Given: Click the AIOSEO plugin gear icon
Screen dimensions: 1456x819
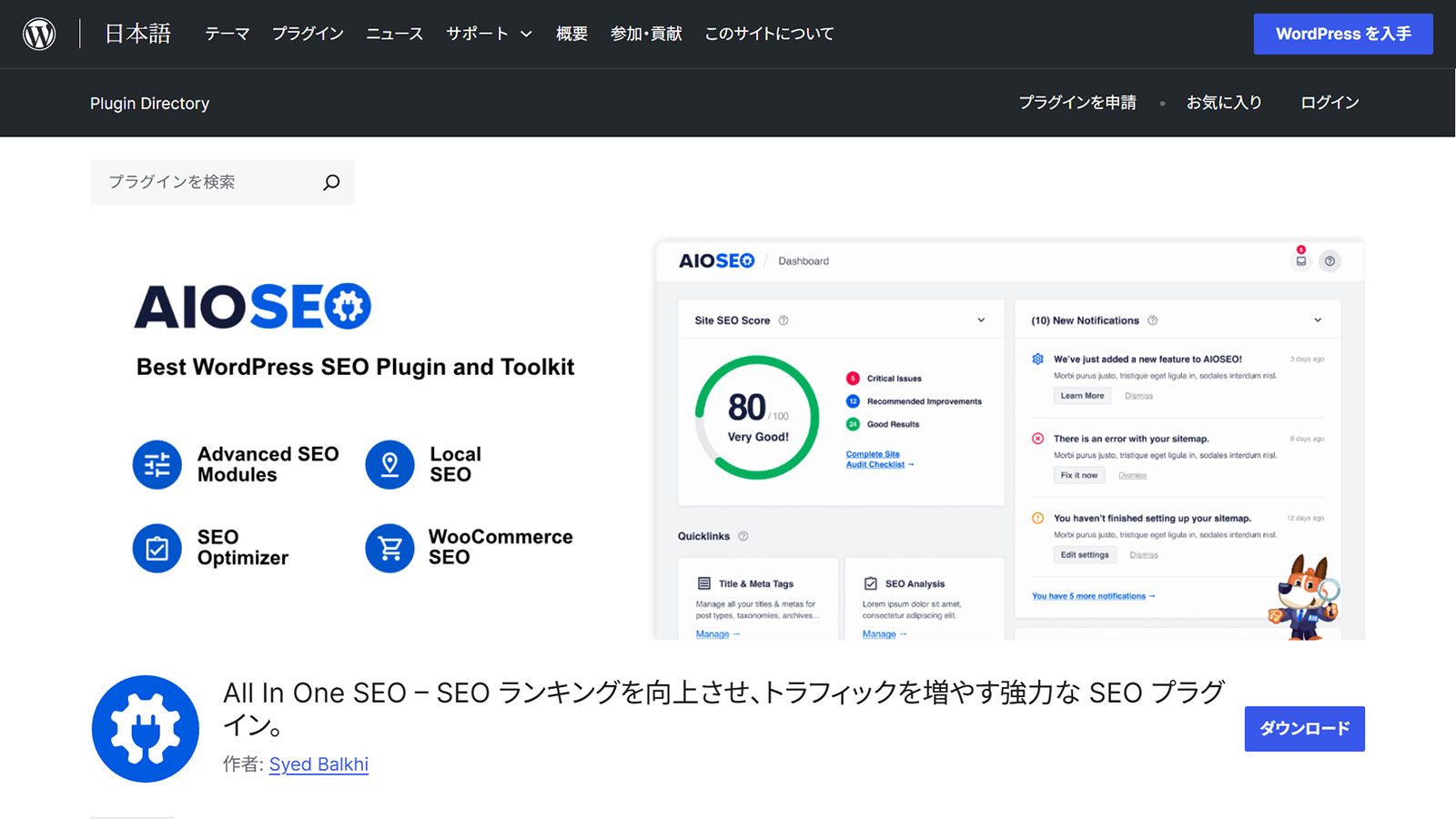Looking at the screenshot, I should [x=146, y=729].
